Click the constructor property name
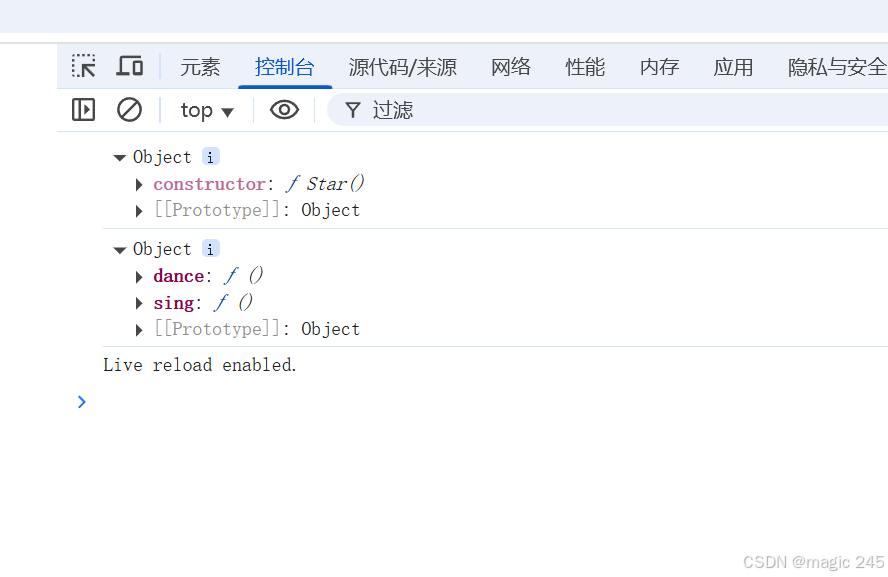This screenshot has height=577, width=888. (x=209, y=184)
